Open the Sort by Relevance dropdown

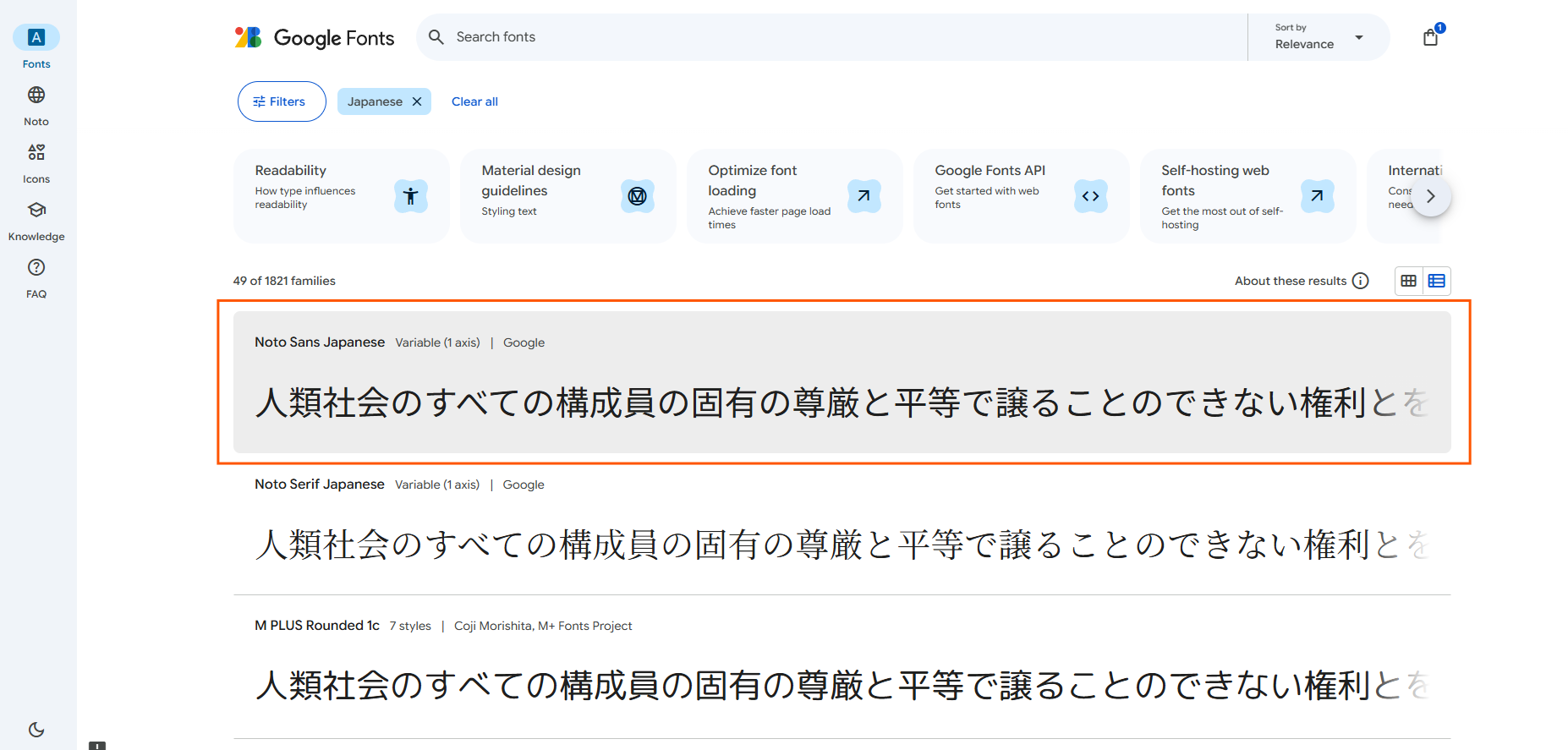coord(1319,37)
